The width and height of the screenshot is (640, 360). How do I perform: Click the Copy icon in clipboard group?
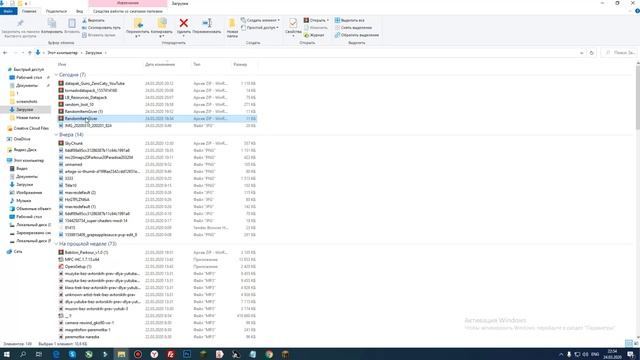(x=52, y=23)
